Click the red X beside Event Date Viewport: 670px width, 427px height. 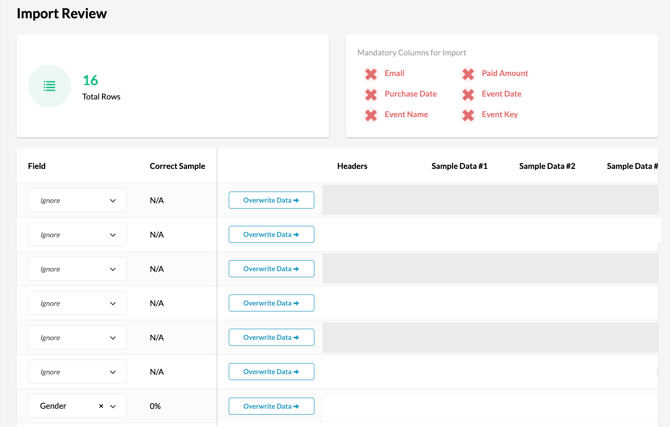(468, 94)
